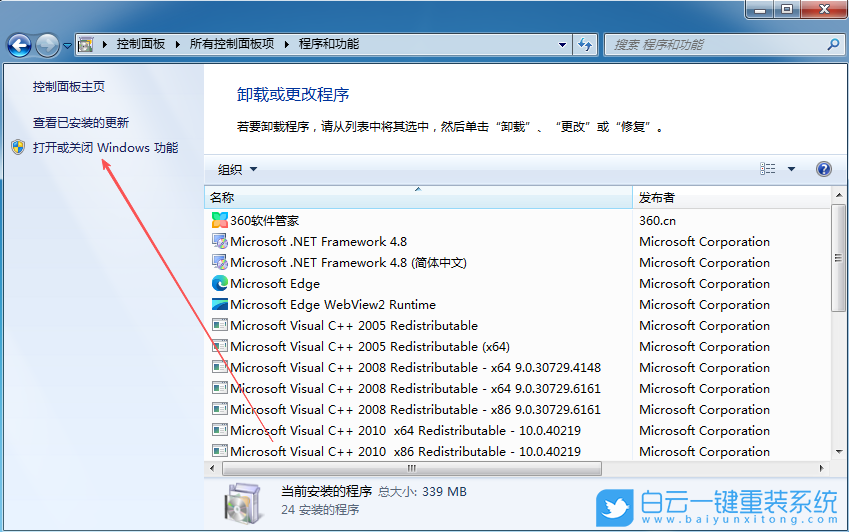Maximize the Programs and Features window
The image size is (849, 532).
click(x=787, y=9)
